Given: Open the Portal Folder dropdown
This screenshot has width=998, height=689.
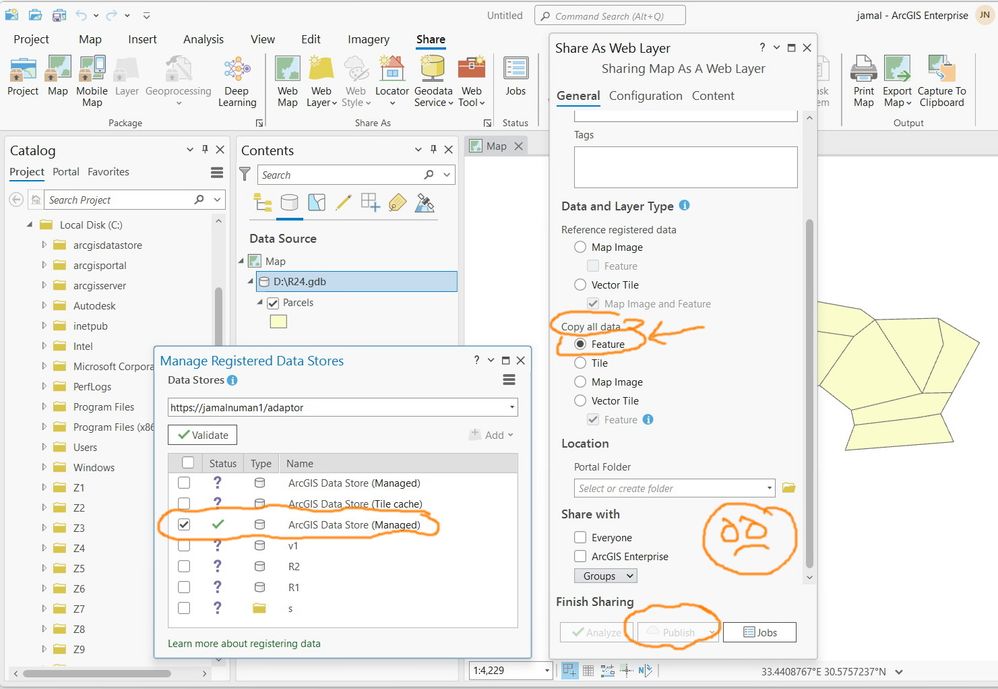Looking at the screenshot, I should point(770,489).
